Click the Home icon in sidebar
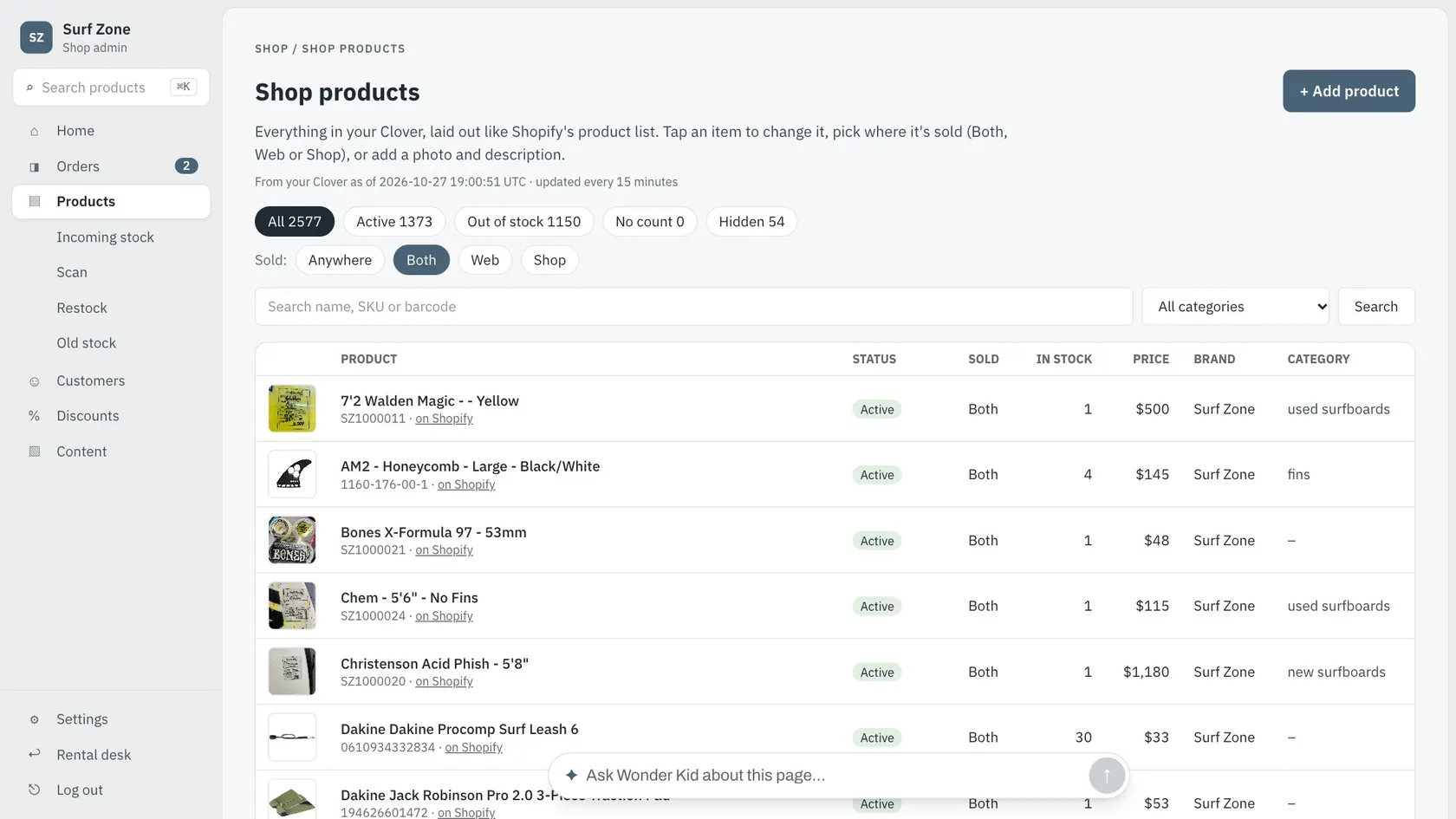1456x819 pixels. tap(35, 132)
